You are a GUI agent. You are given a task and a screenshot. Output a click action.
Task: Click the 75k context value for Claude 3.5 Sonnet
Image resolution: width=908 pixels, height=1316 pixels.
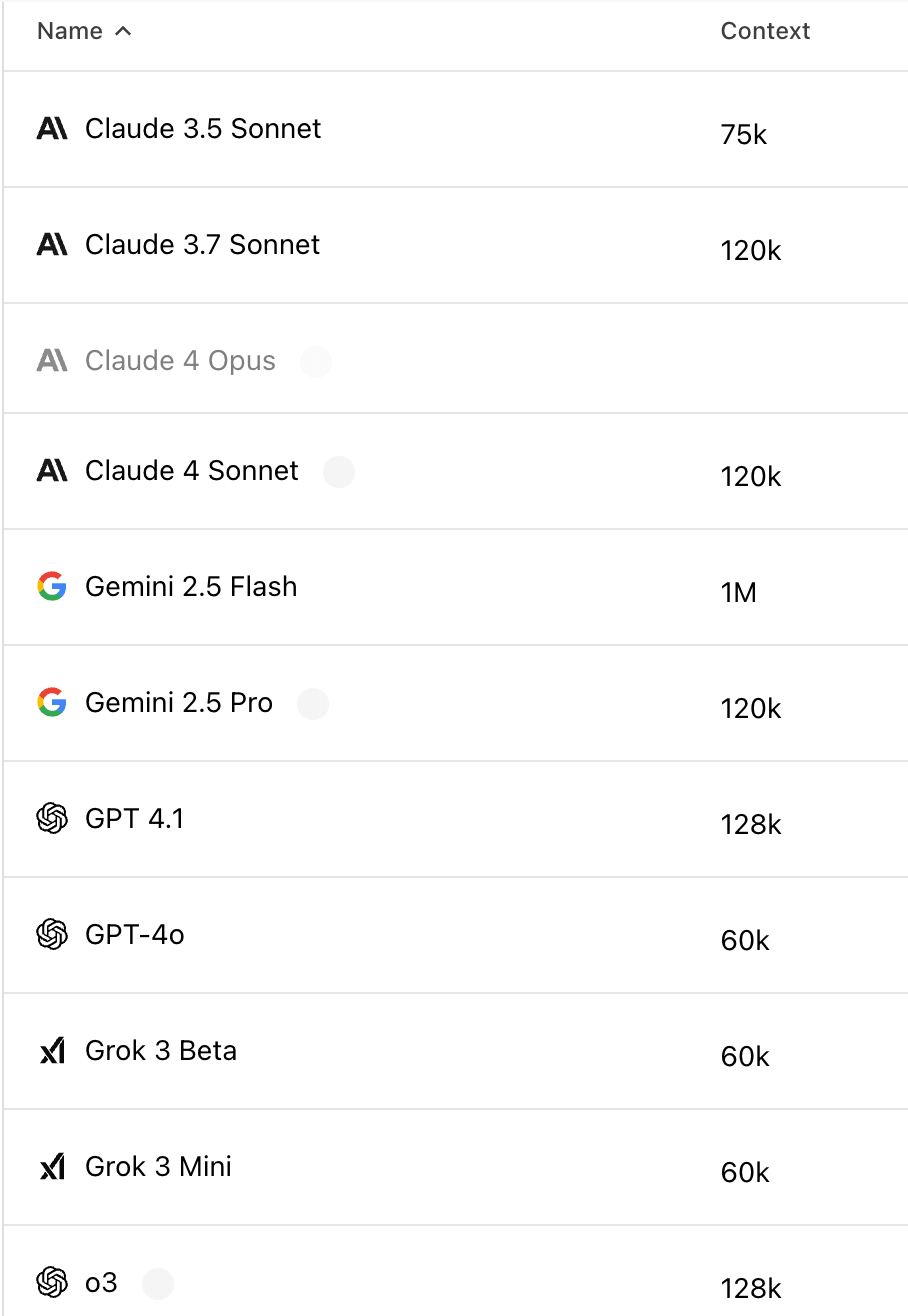[743, 135]
